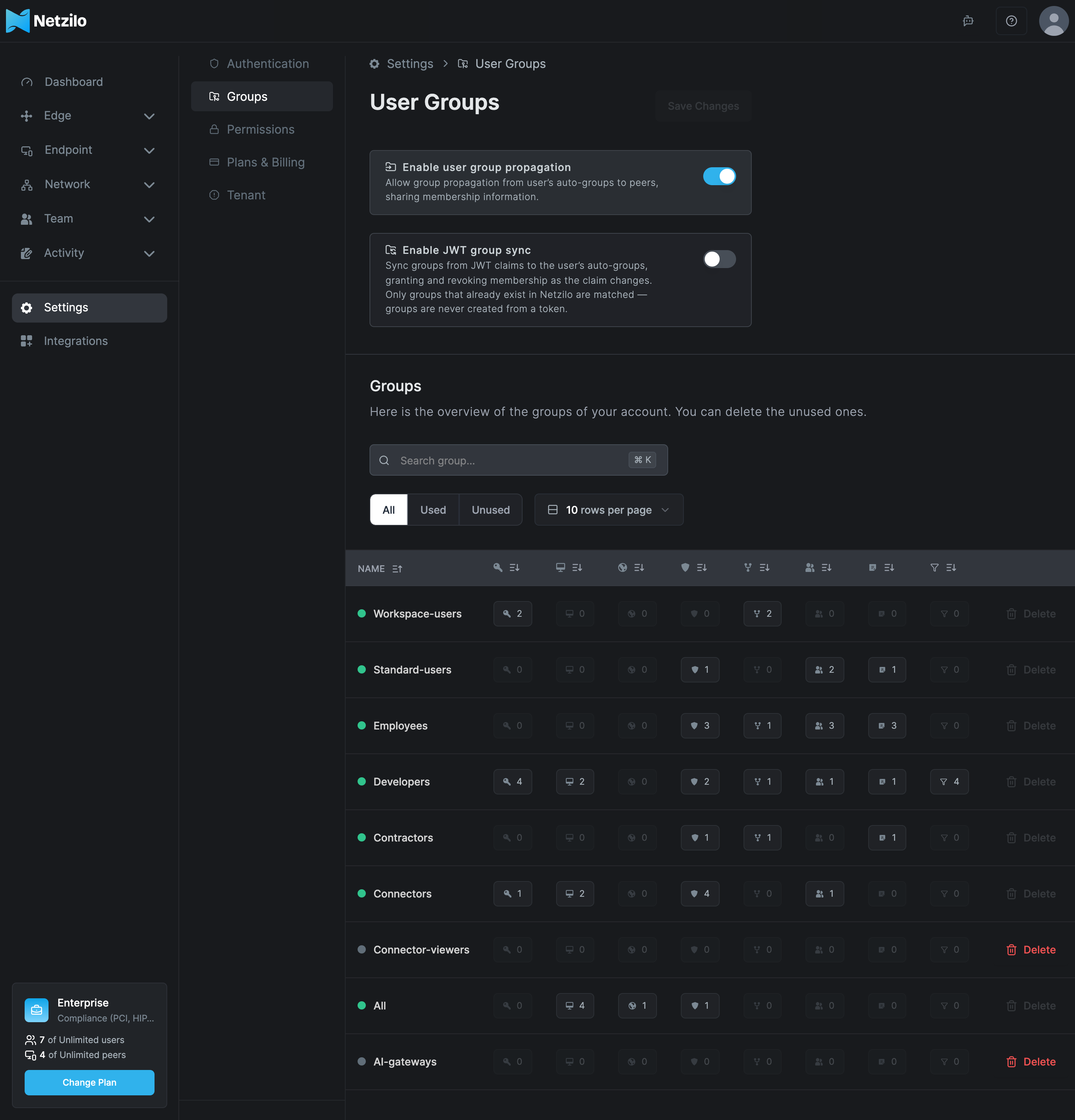1075x1120 pixels.
Task: Click the shield count badge for Connectors
Action: tap(700, 894)
